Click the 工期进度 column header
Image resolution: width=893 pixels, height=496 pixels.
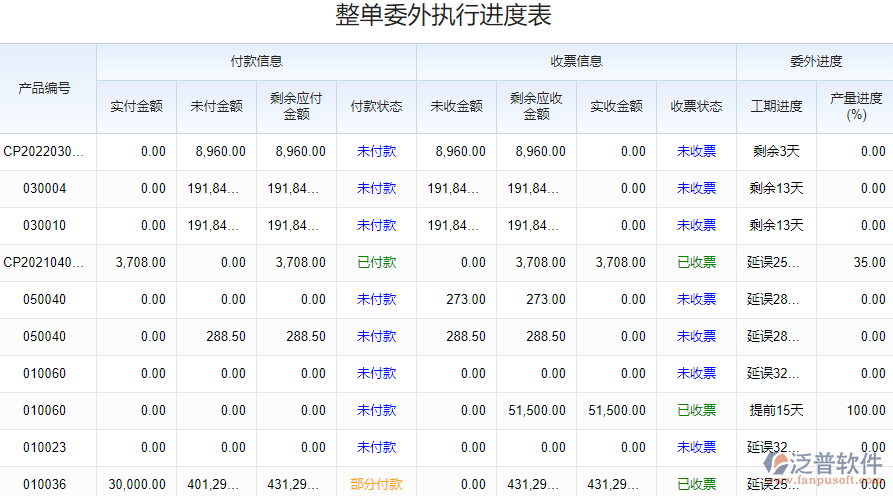(776, 107)
